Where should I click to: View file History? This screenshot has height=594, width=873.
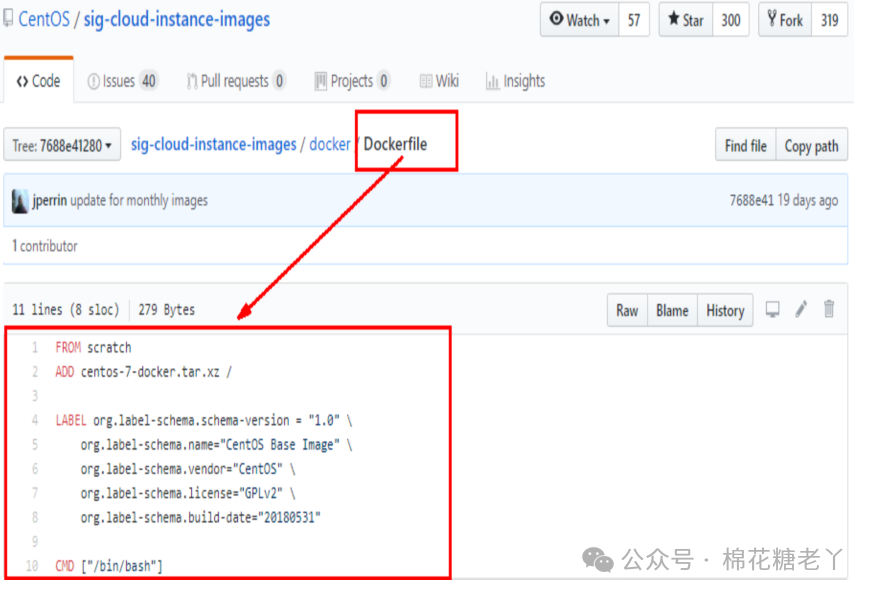pyautogui.click(x=725, y=311)
